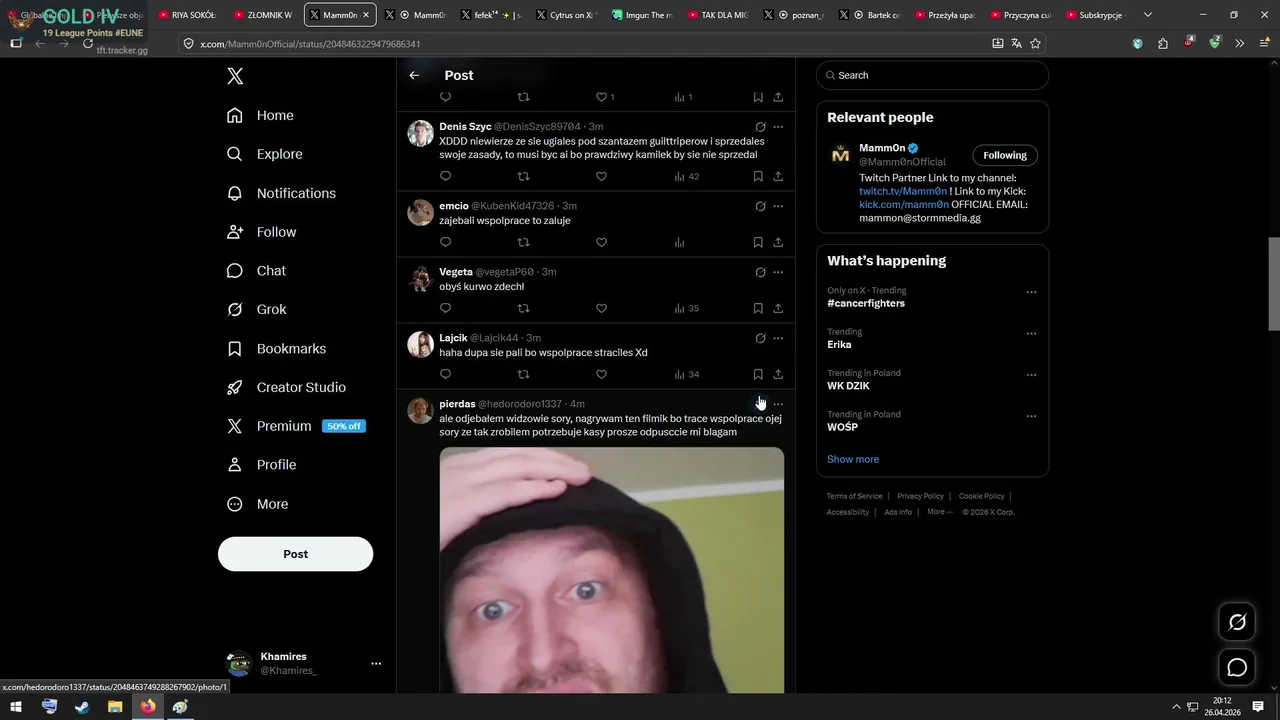Open Steam from the Windows taskbar
Viewport: 1280px width, 720px height.
coord(82,706)
